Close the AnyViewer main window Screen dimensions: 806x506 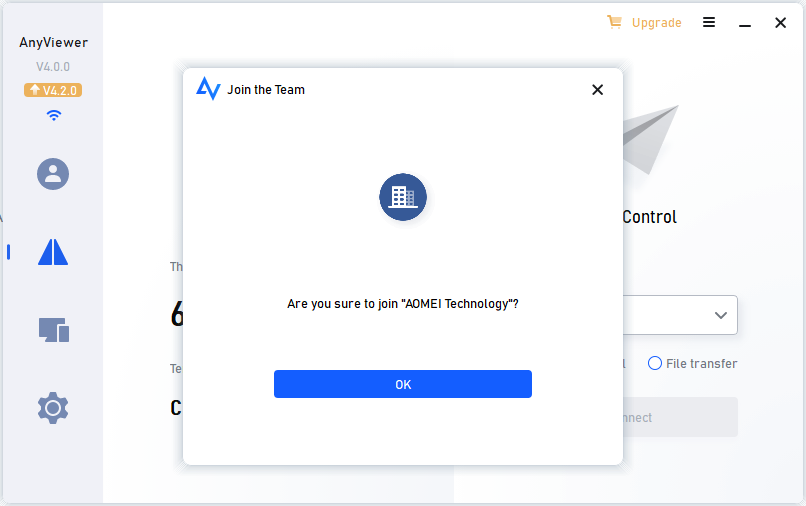tap(780, 23)
